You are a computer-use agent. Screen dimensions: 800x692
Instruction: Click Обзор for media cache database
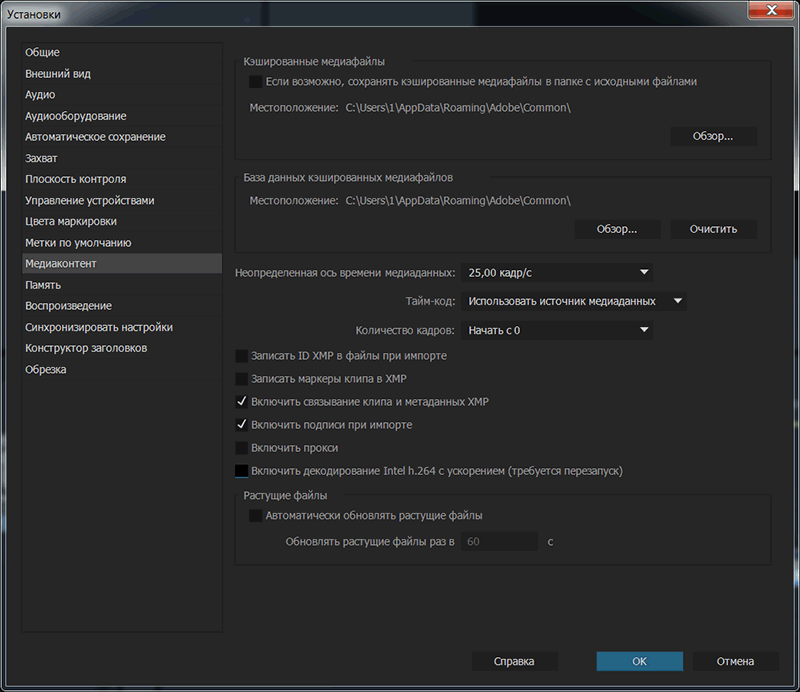tap(617, 229)
